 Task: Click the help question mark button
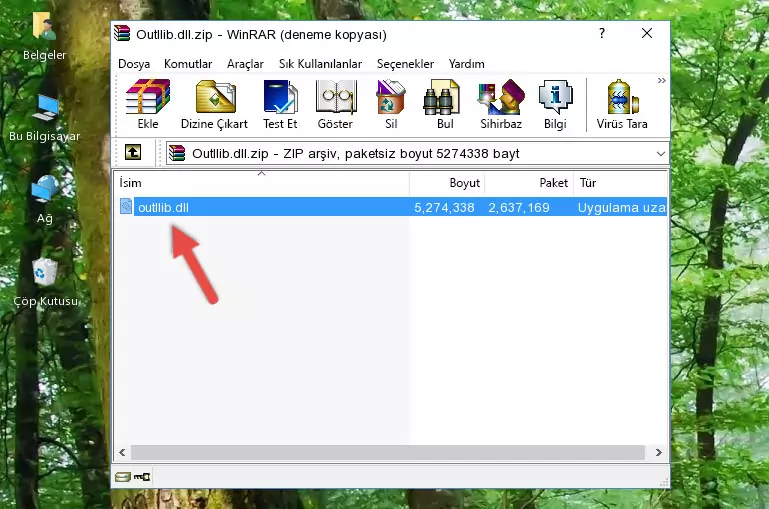click(x=602, y=33)
